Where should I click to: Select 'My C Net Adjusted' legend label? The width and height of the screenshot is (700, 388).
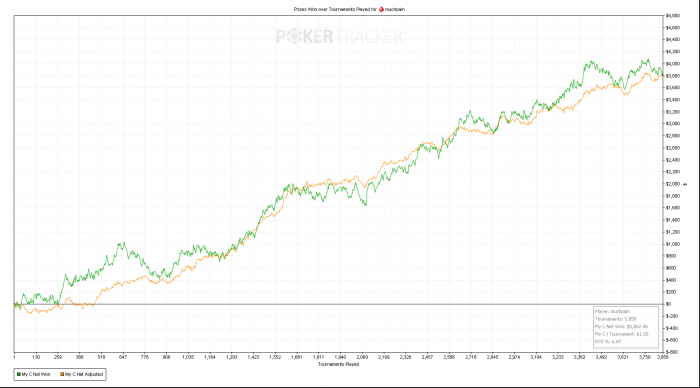pos(84,374)
